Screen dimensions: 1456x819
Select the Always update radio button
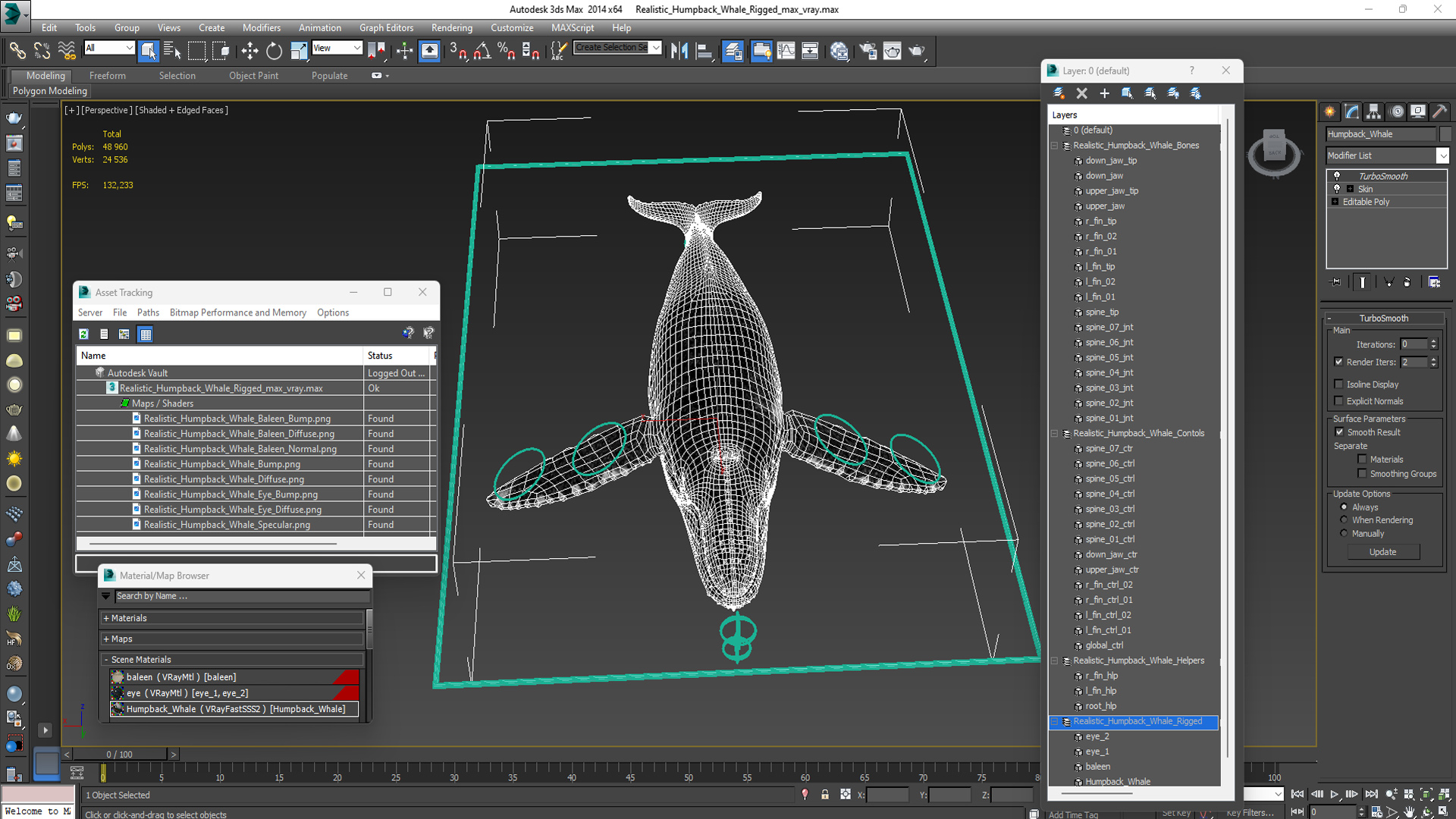point(1344,507)
